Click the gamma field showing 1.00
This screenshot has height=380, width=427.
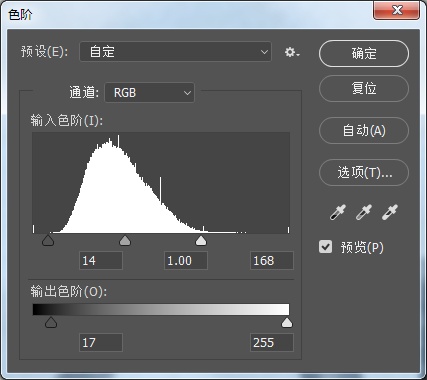click(186, 260)
